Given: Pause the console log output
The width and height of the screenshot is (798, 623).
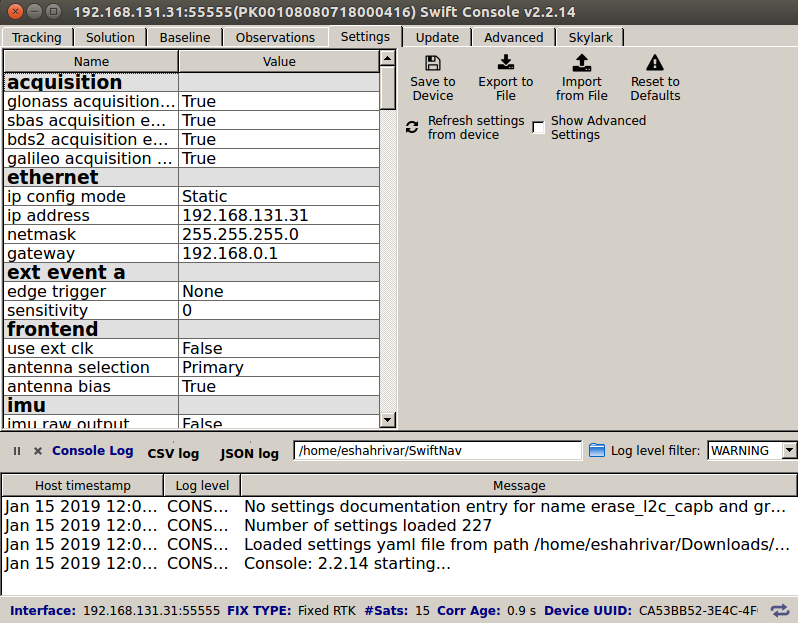Looking at the screenshot, I should [x=17, y=451].
